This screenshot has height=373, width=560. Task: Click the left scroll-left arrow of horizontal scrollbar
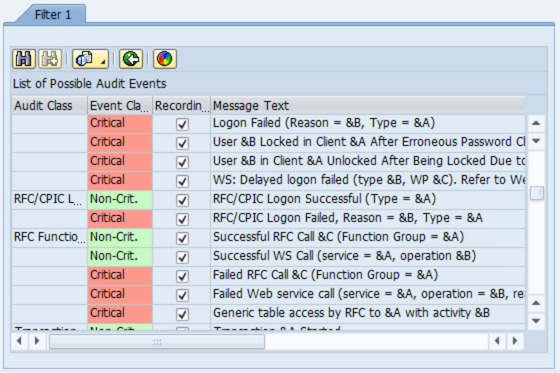coord(19,341)
